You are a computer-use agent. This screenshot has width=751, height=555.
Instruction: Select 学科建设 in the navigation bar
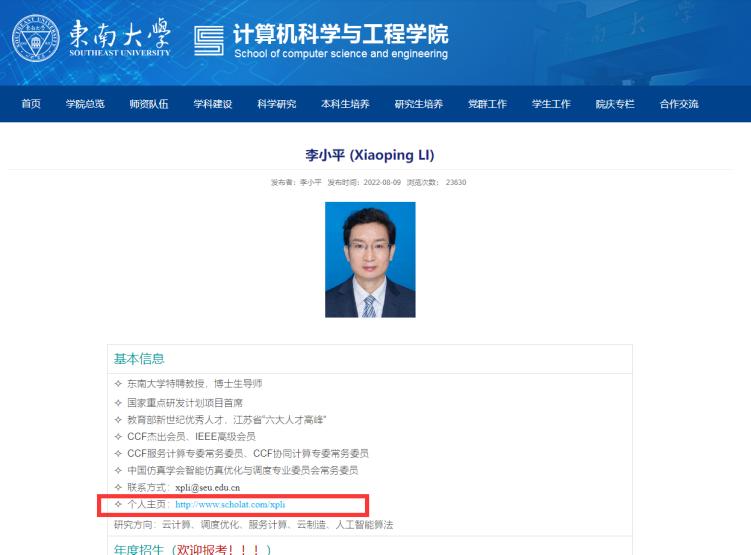(x=213, y=105)
